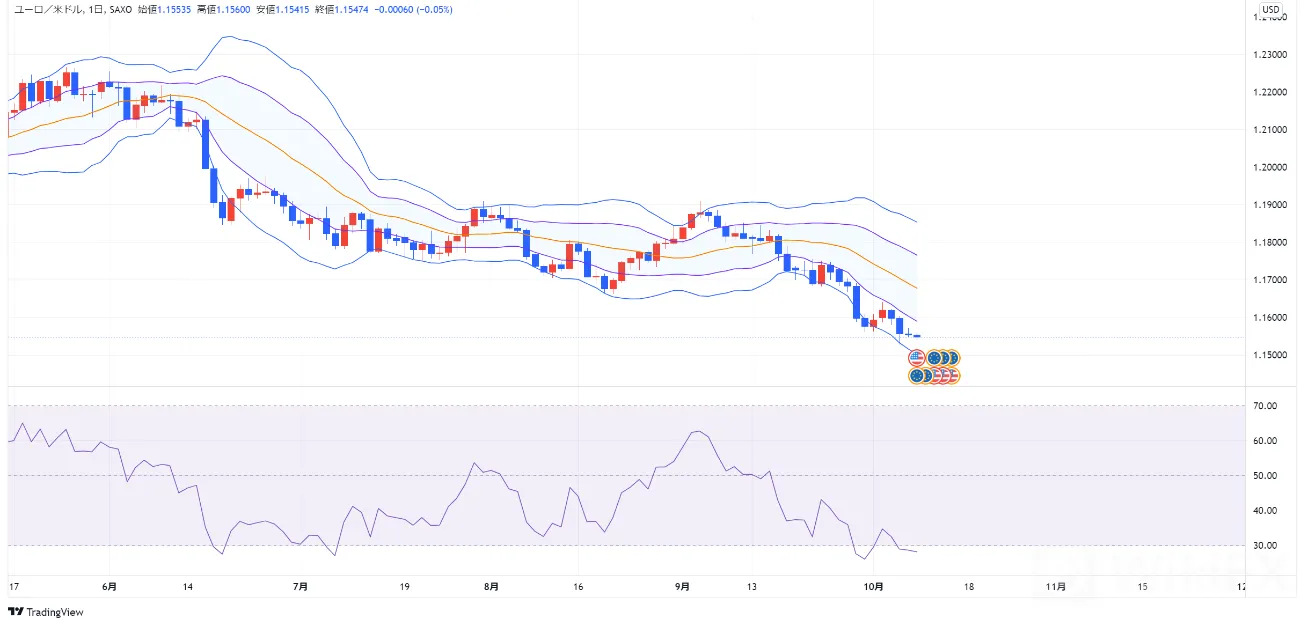Image resolution: width=1301 pixels, height=626 pixels.
Task: Click the open price value 1.15535
Action: (173, 9)
